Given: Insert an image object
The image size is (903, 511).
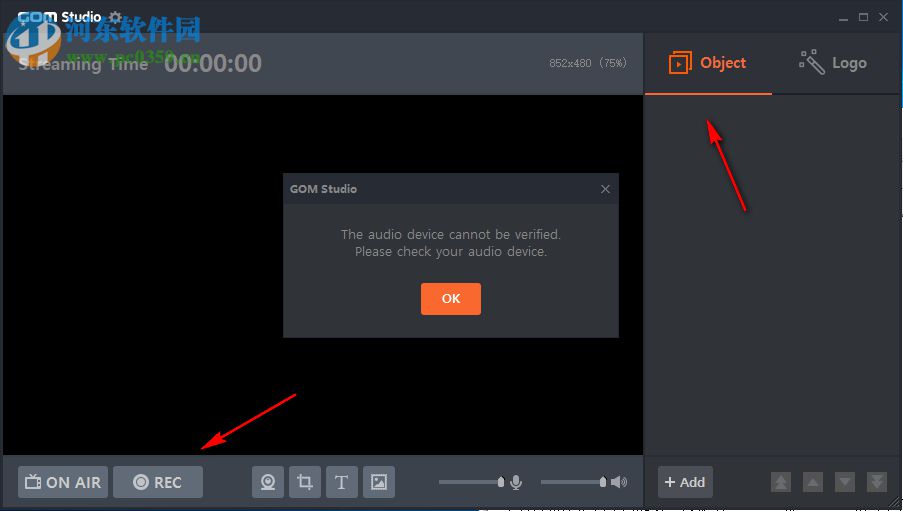Looking at the screenshot, I should (378, 482).
